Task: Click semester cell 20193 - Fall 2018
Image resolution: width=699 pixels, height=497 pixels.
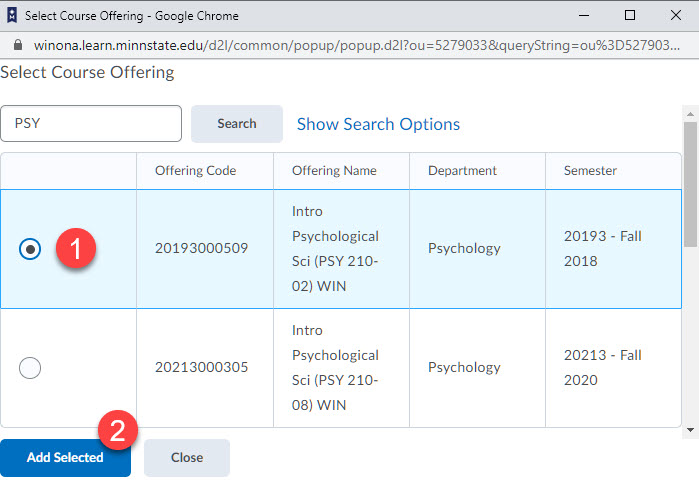Action: 603,248
